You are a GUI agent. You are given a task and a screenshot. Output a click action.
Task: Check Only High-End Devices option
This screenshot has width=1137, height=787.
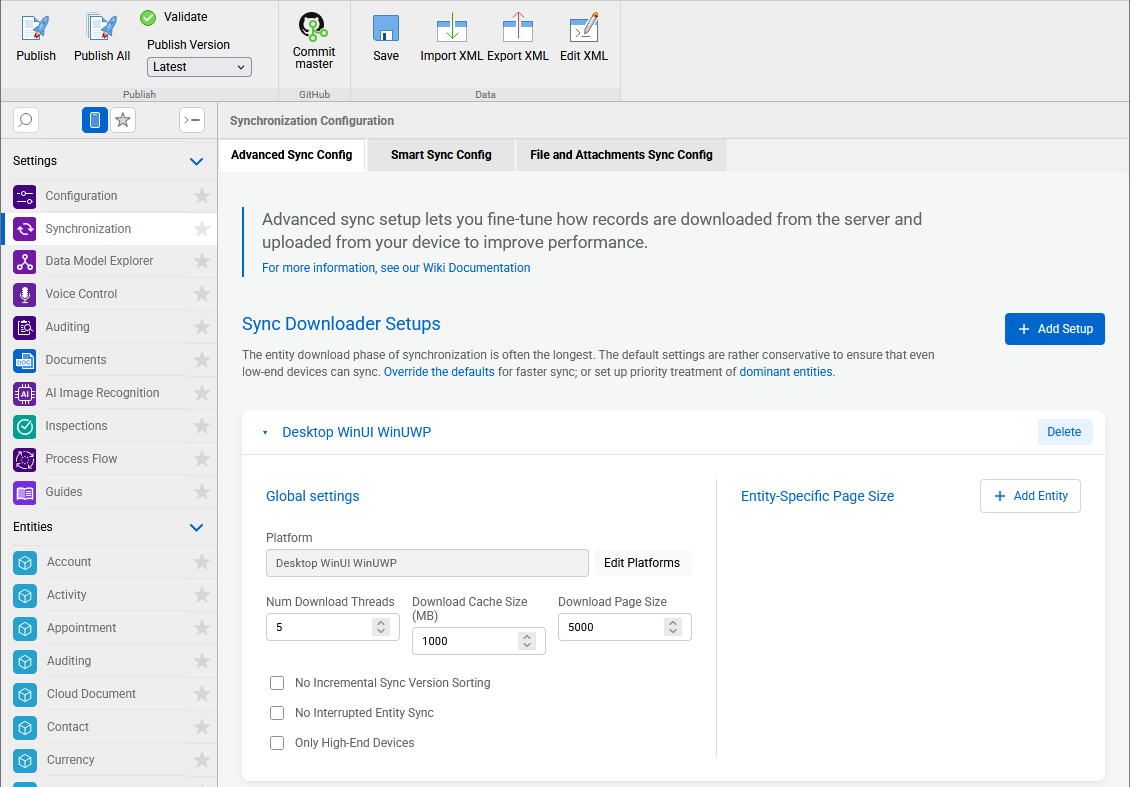tap(277, 743)
